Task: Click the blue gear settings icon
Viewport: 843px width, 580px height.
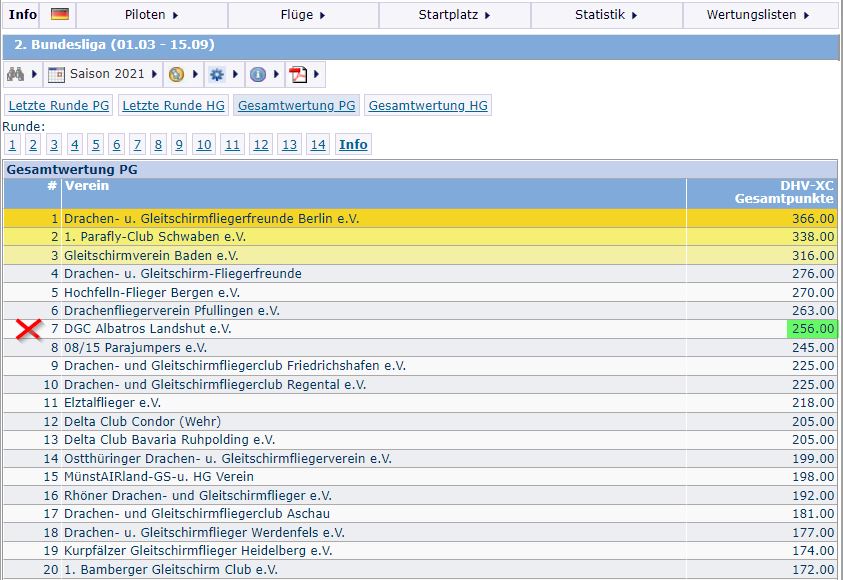Action: coord(217,74)
